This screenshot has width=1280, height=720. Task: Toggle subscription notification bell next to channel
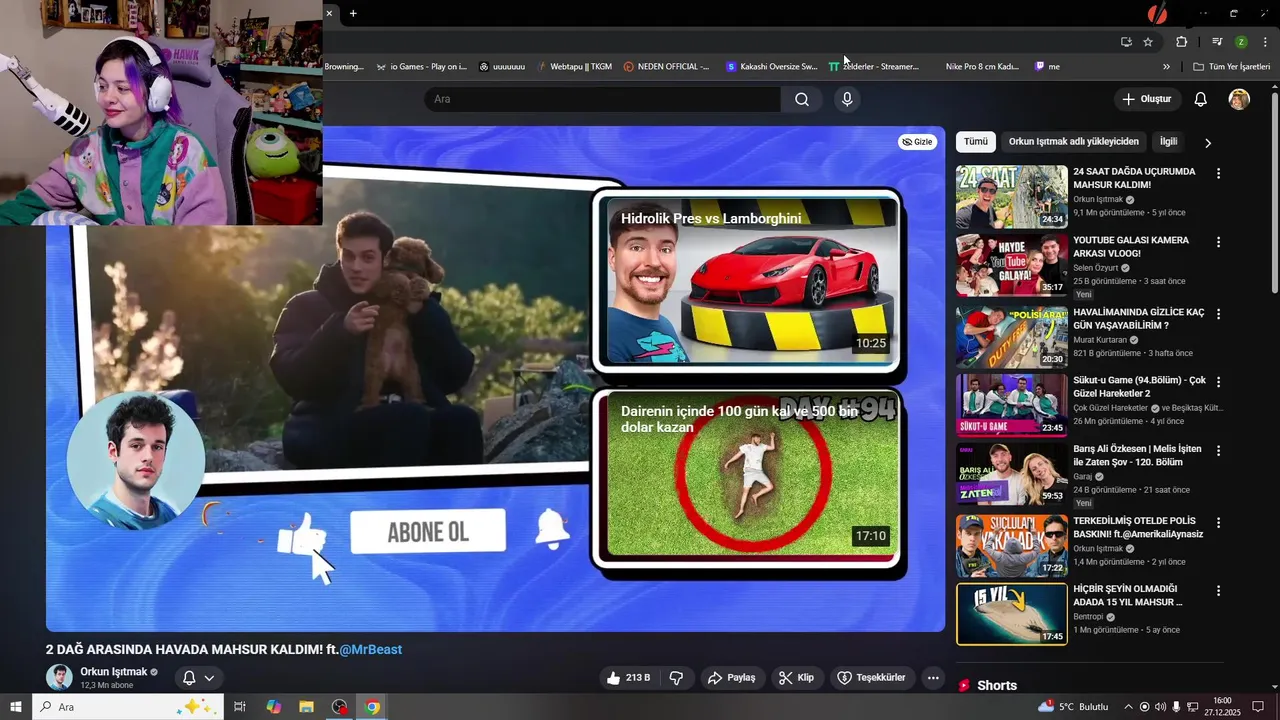coord(198,678)
